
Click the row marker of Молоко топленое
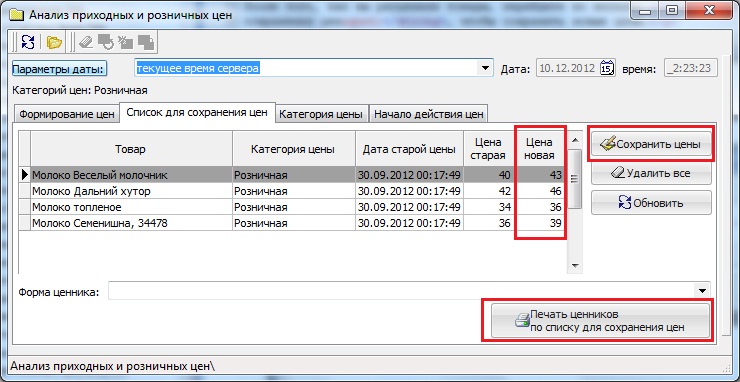tap(25, 207)
